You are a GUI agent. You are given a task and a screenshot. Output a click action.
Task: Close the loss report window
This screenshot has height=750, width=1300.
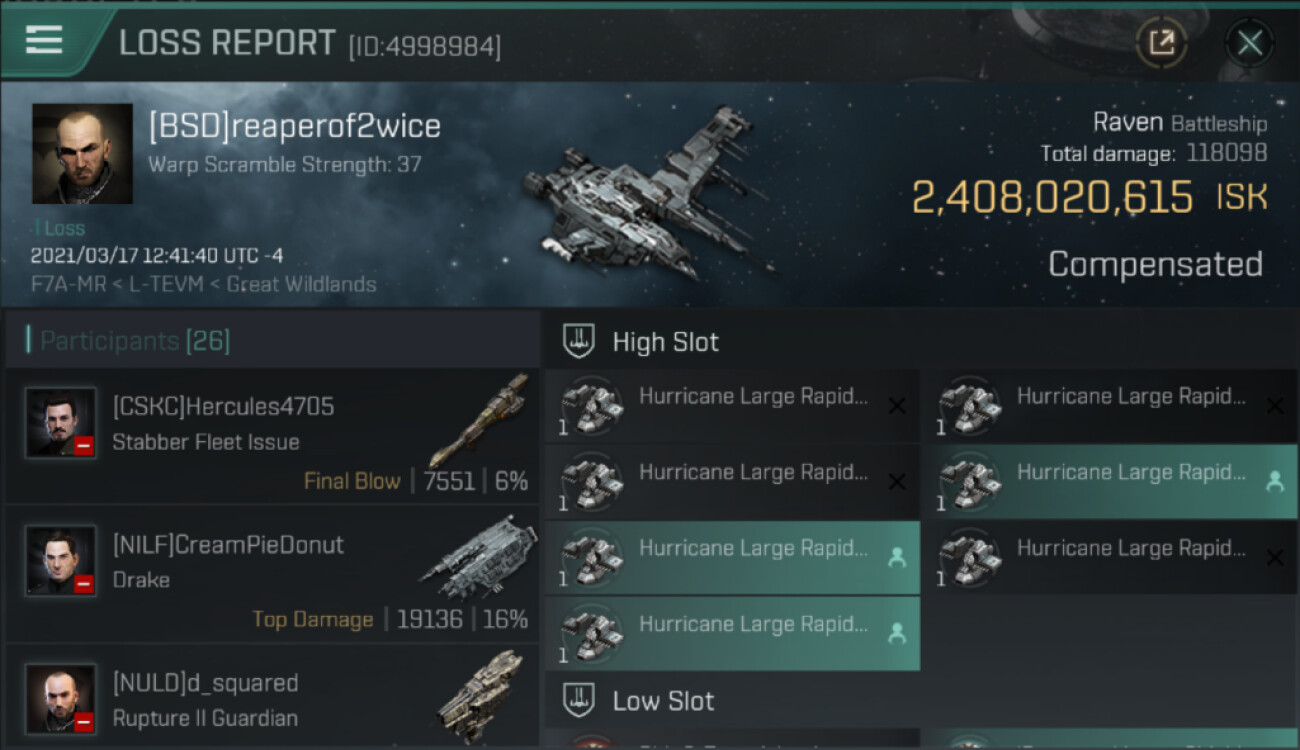[x=1249, y=43]
